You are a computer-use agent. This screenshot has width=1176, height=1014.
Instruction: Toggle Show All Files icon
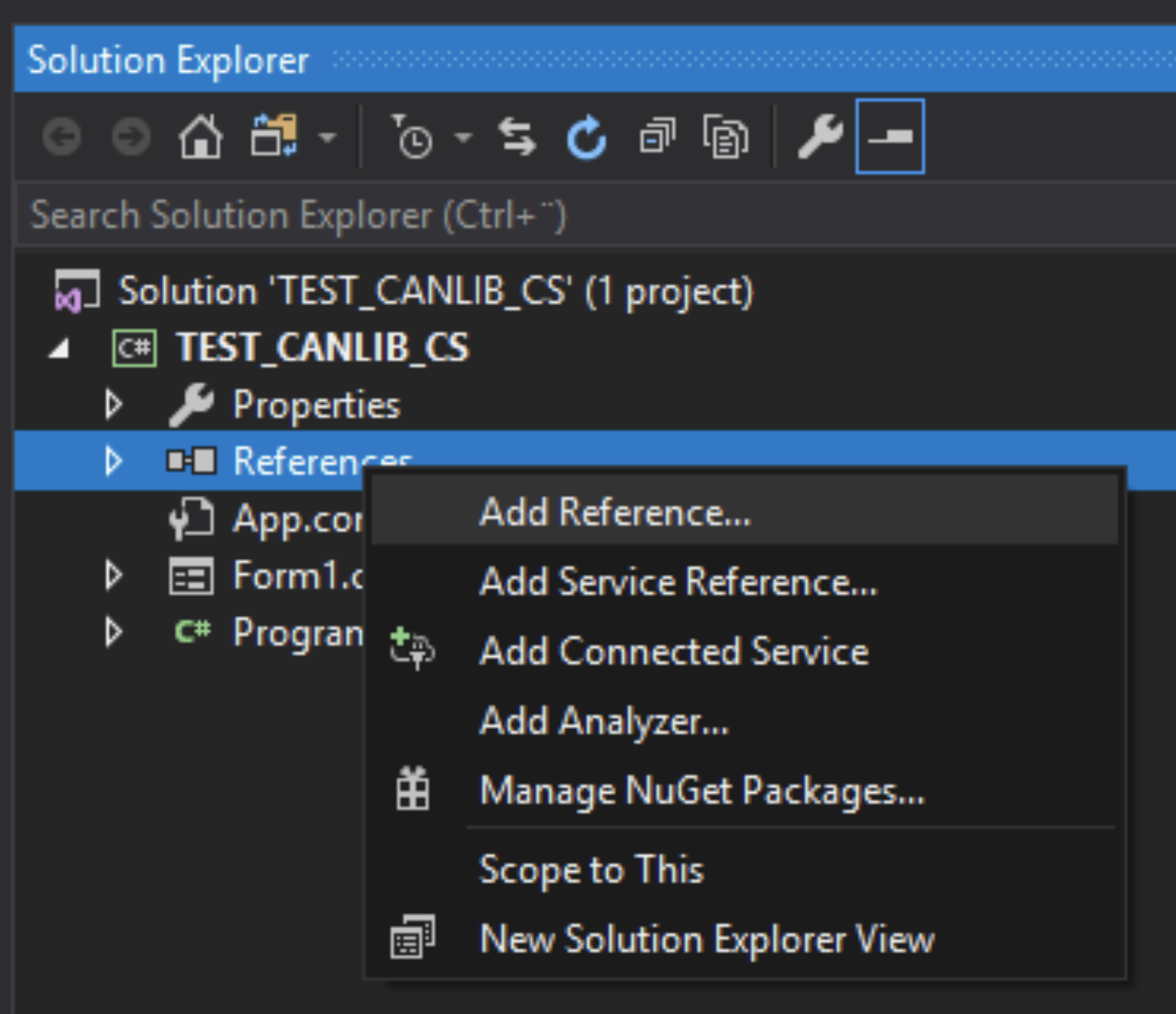[x=726, y=137]
